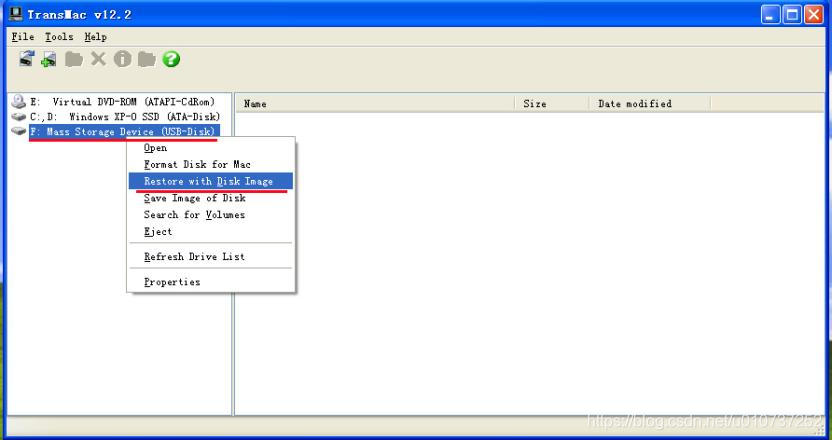Screen dimensions: 832x440
Task: Select F: Mass Storage Device entry
Action: pyautogui.click(x=124, y=131)
